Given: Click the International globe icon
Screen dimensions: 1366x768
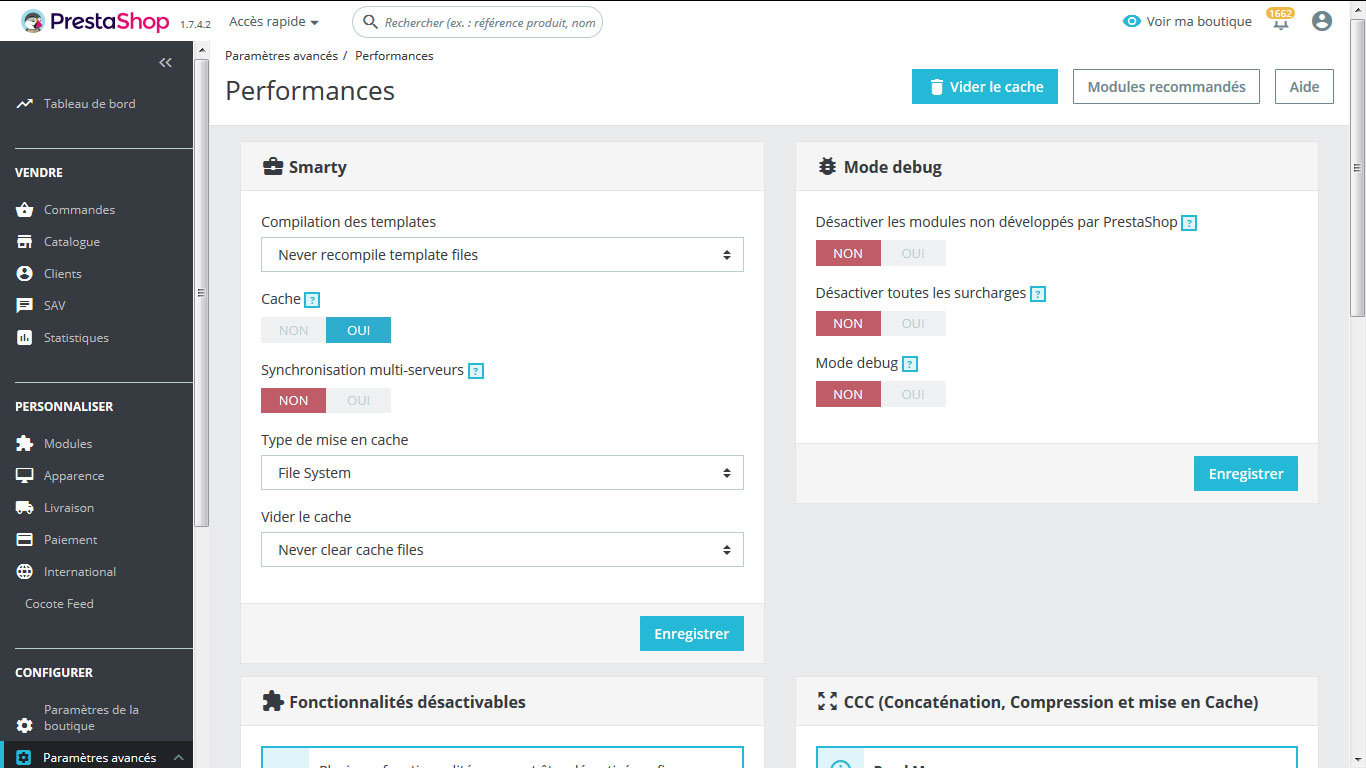Looking at the screenshot, I should 25,572.
